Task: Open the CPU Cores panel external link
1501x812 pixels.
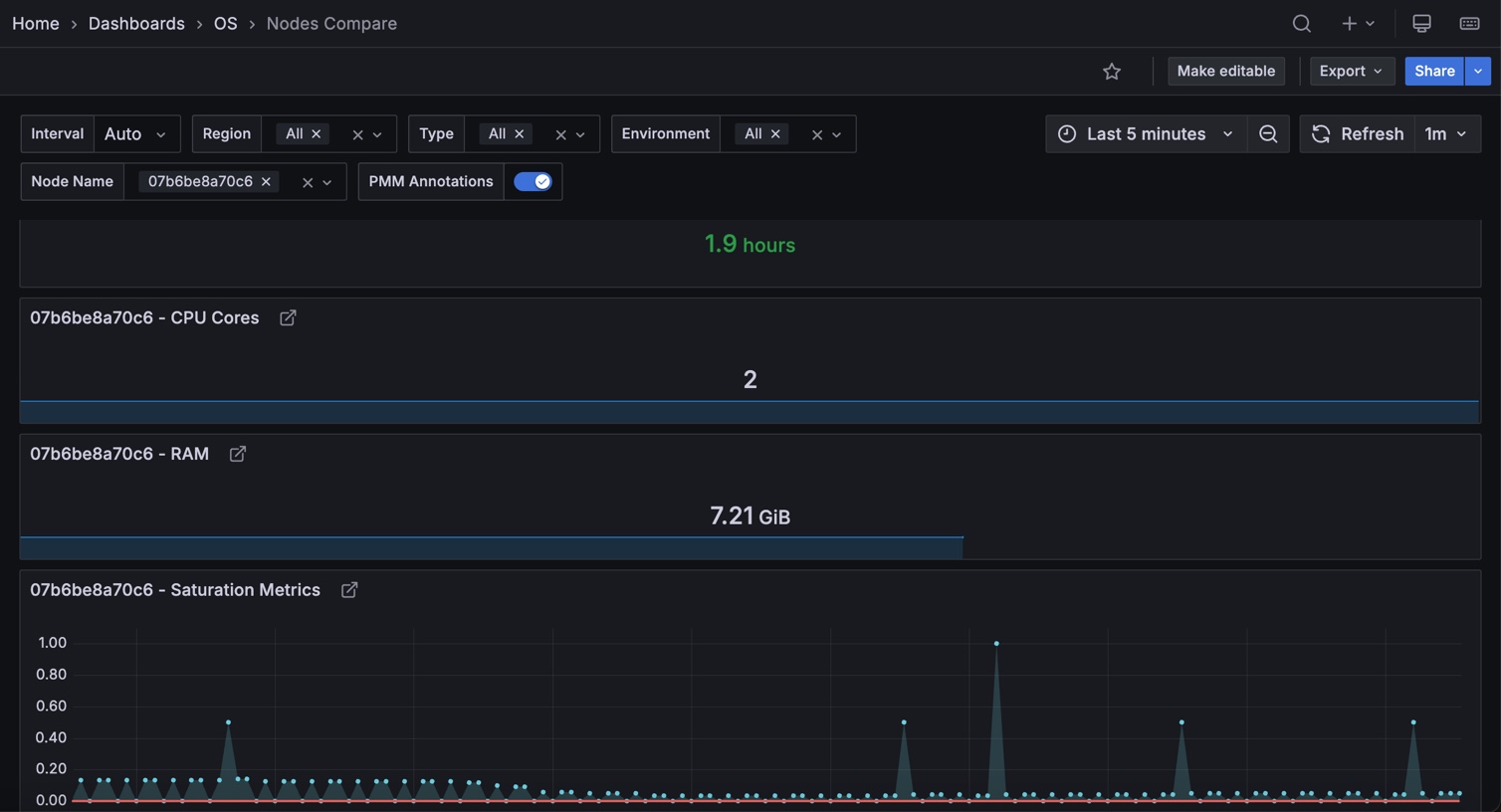Action: (288, 318)
